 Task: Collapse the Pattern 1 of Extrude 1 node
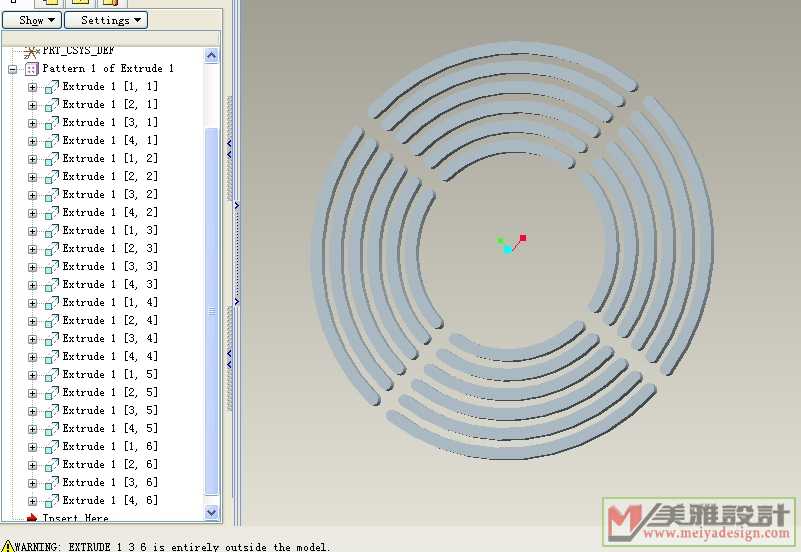pos(13,69)
